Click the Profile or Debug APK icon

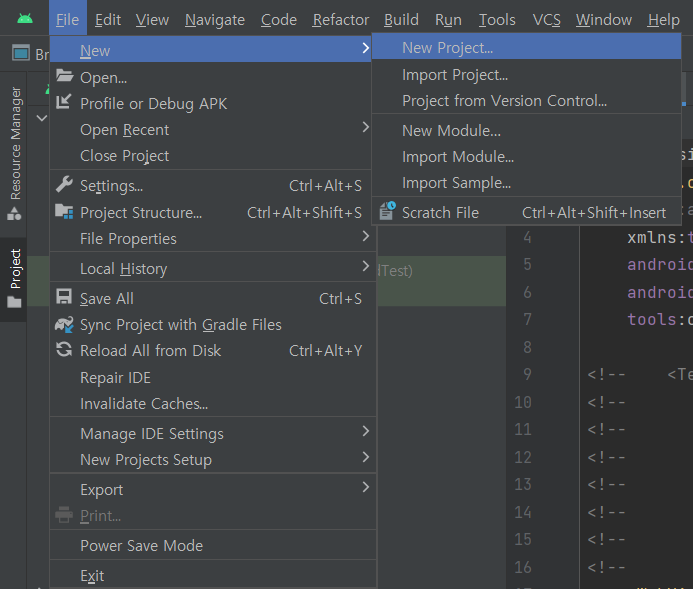click(64, 103)
